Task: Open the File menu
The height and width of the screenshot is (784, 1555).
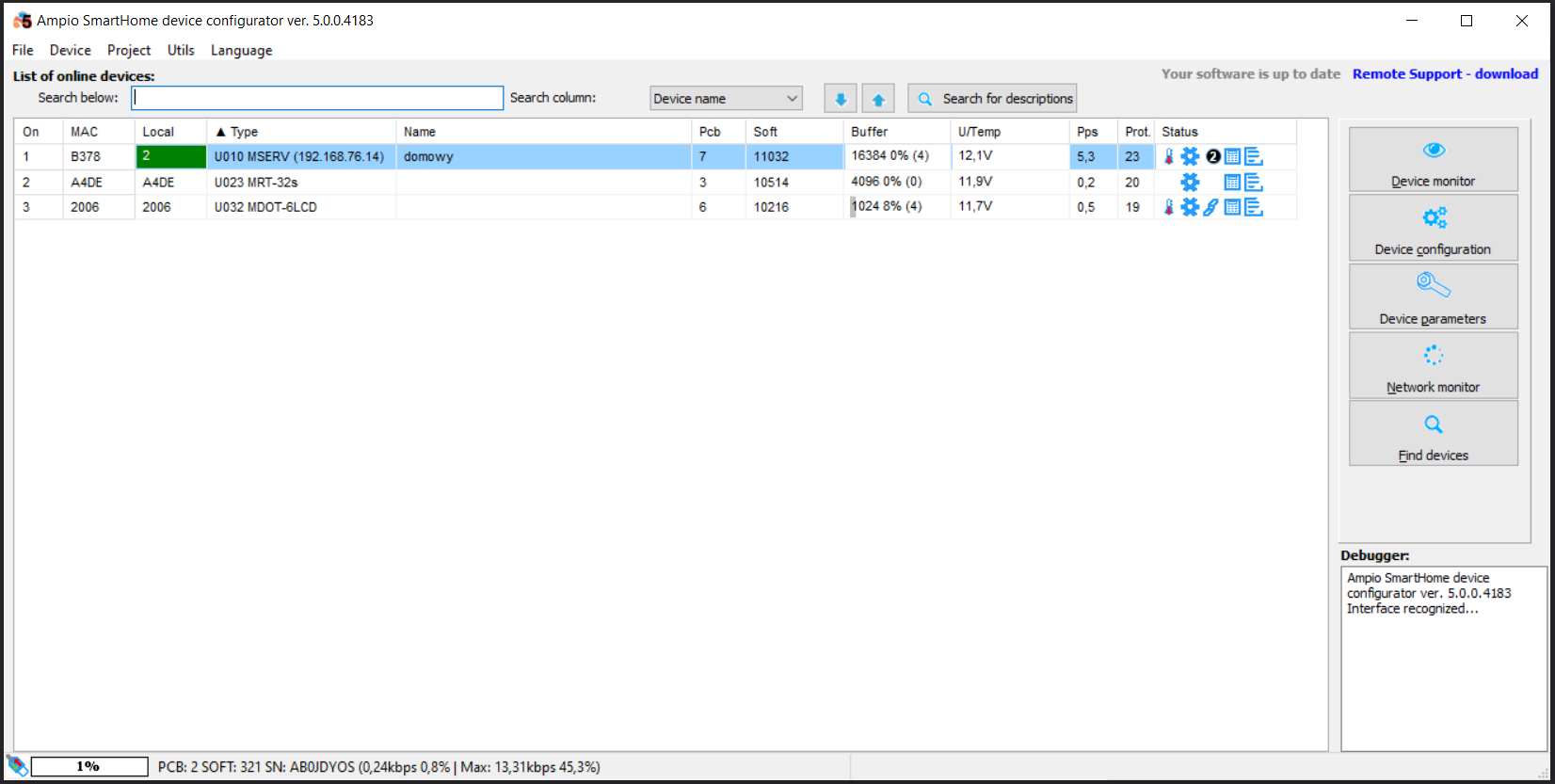Action: coord(23,51)
